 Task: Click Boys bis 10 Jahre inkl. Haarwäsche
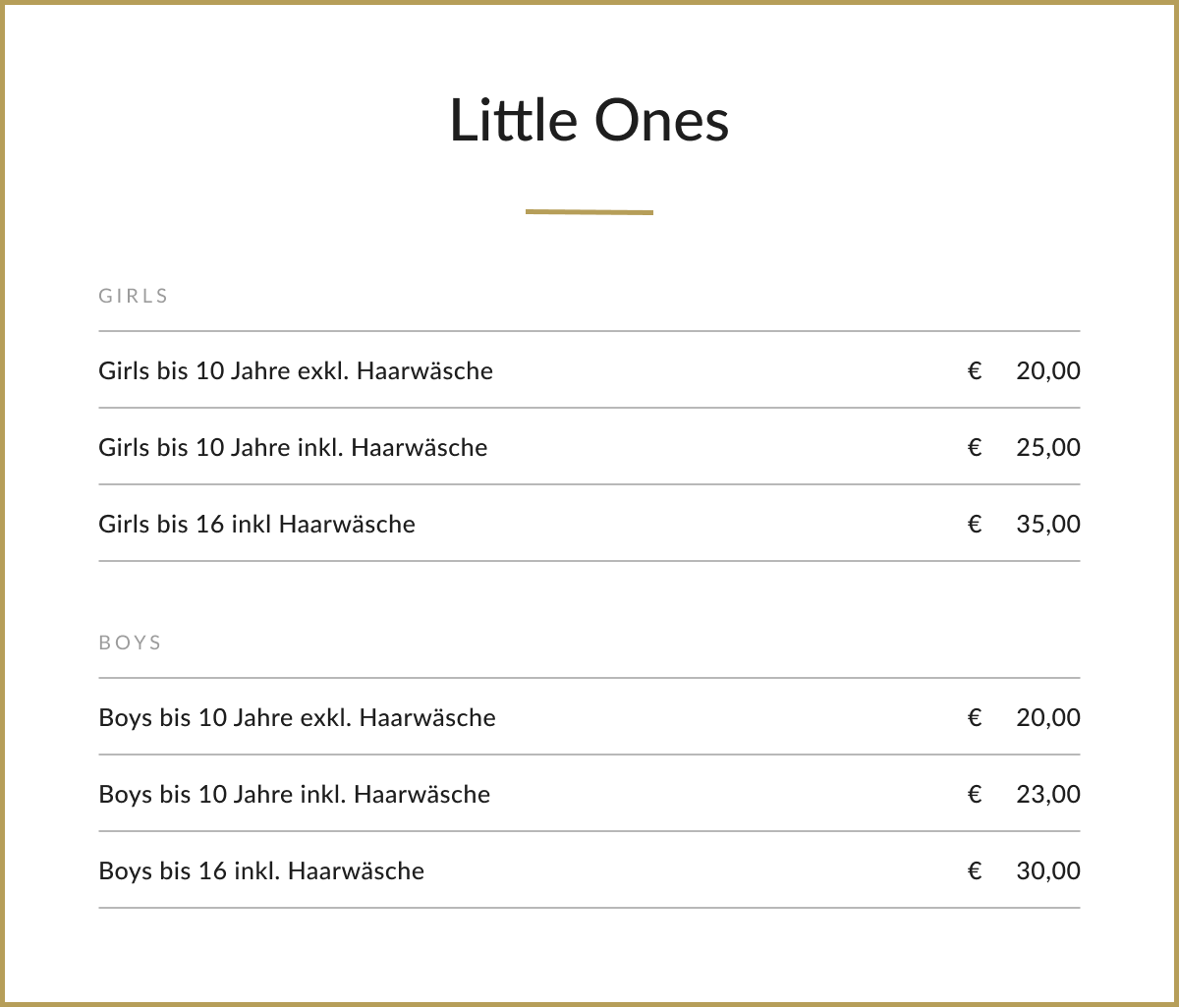coord(295,794)
